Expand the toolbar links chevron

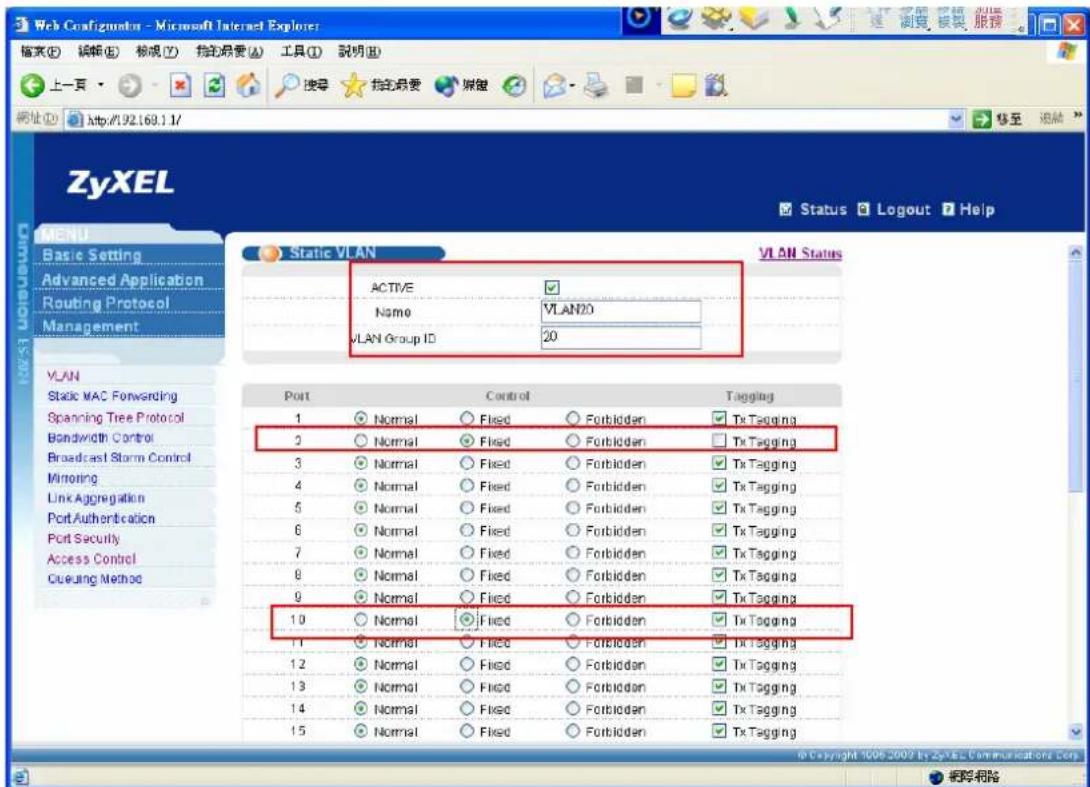pos(1077,116)
